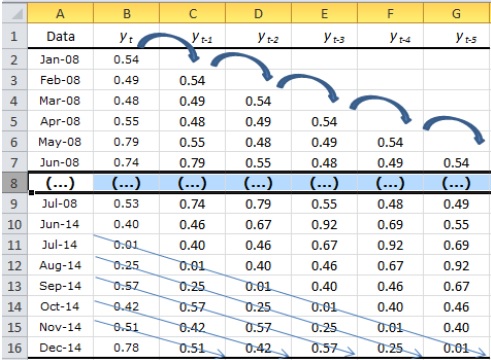Select cell G16 with value 0.01

coord(457,348)
